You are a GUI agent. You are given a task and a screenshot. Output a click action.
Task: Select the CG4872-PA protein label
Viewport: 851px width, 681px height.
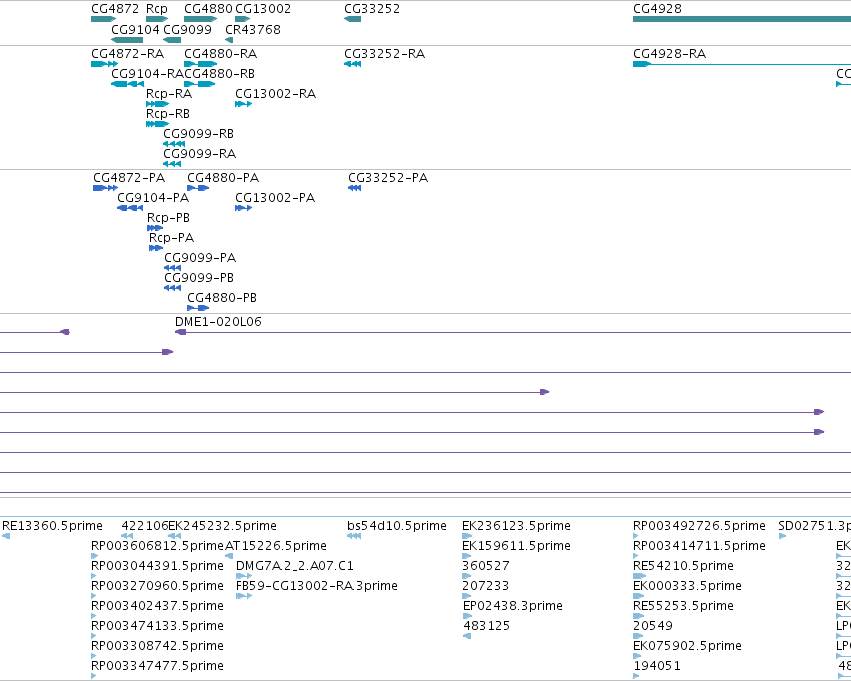129,178
